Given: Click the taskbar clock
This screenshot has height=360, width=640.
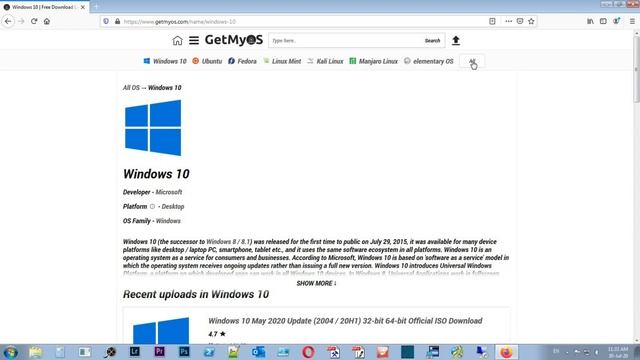Looking at the screenshot, I should pyautogui.click(x=618, y=352).
